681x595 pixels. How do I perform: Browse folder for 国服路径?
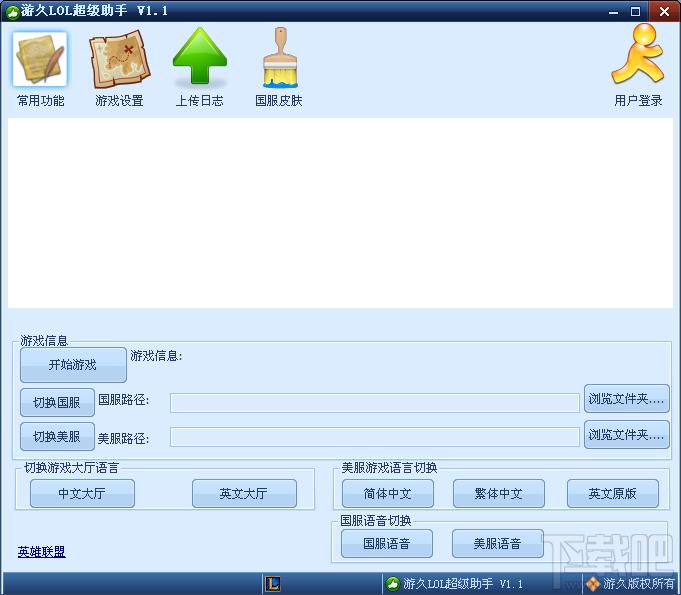(x=626, y=399)
